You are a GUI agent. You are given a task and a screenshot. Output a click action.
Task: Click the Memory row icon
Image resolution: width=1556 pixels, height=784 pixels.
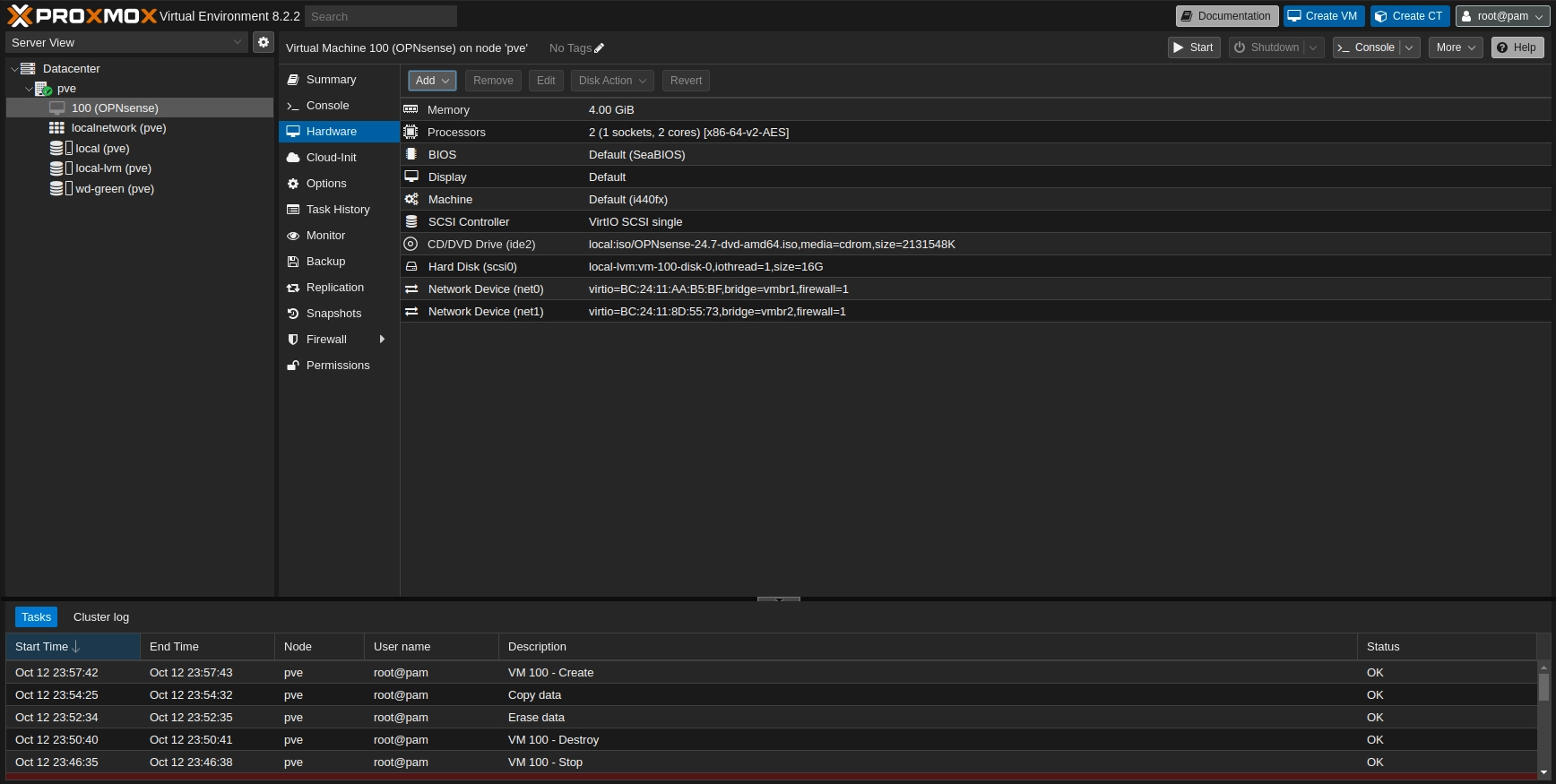(411, 109)
